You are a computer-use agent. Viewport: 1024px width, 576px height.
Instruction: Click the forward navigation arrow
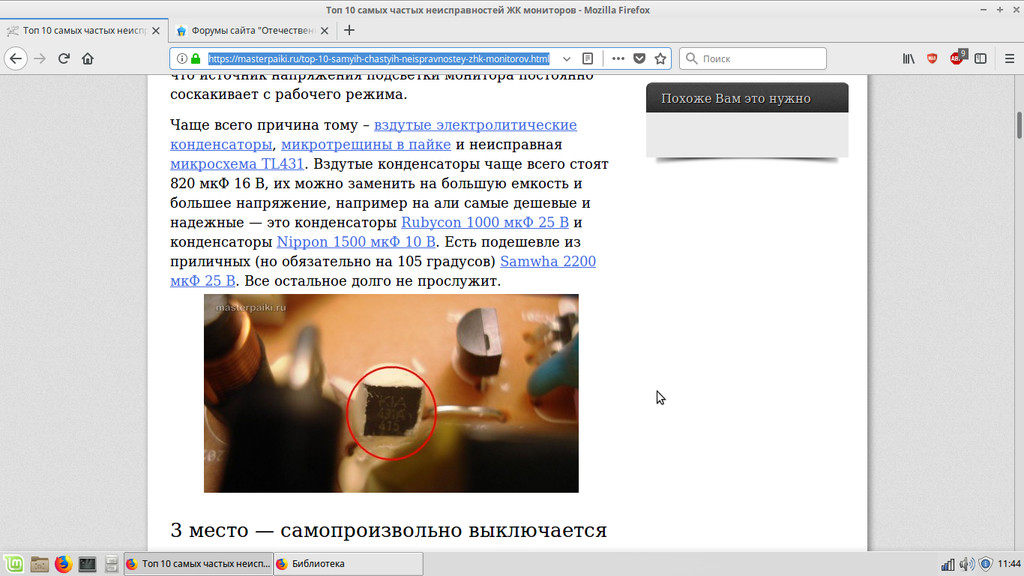[40, 59]
